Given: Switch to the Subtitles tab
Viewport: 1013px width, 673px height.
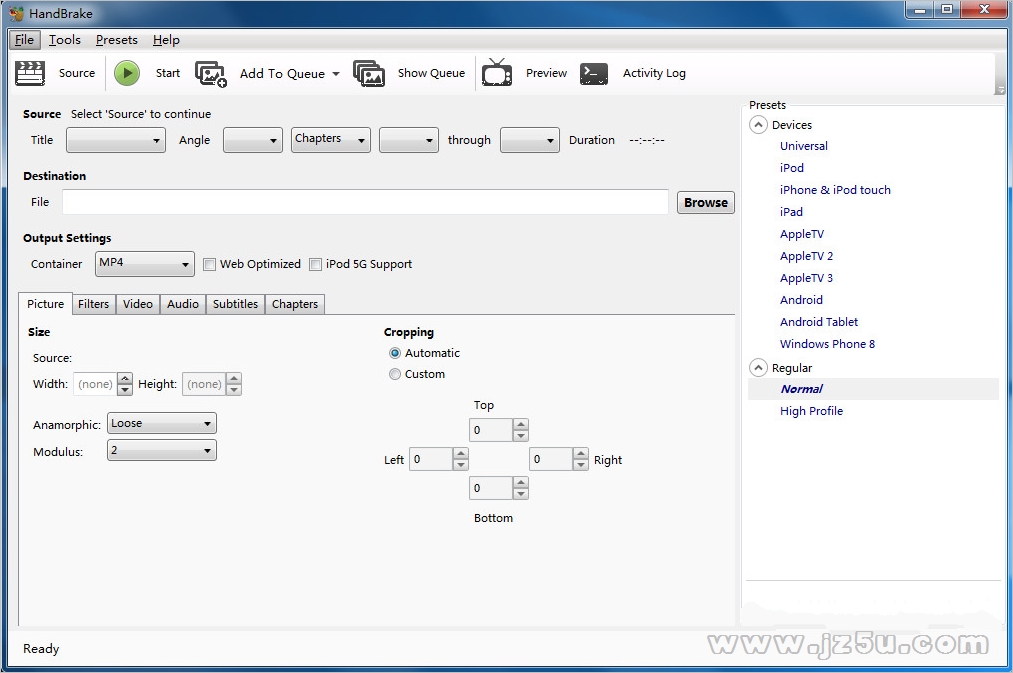Looking at the screenshot, I should pos(235,304).
